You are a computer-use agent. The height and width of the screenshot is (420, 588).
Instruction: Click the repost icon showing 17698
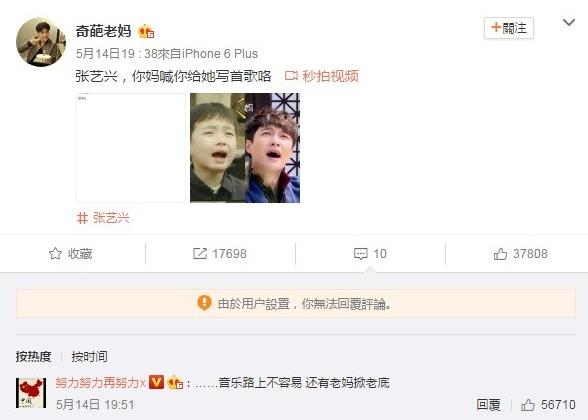[200, 254]
